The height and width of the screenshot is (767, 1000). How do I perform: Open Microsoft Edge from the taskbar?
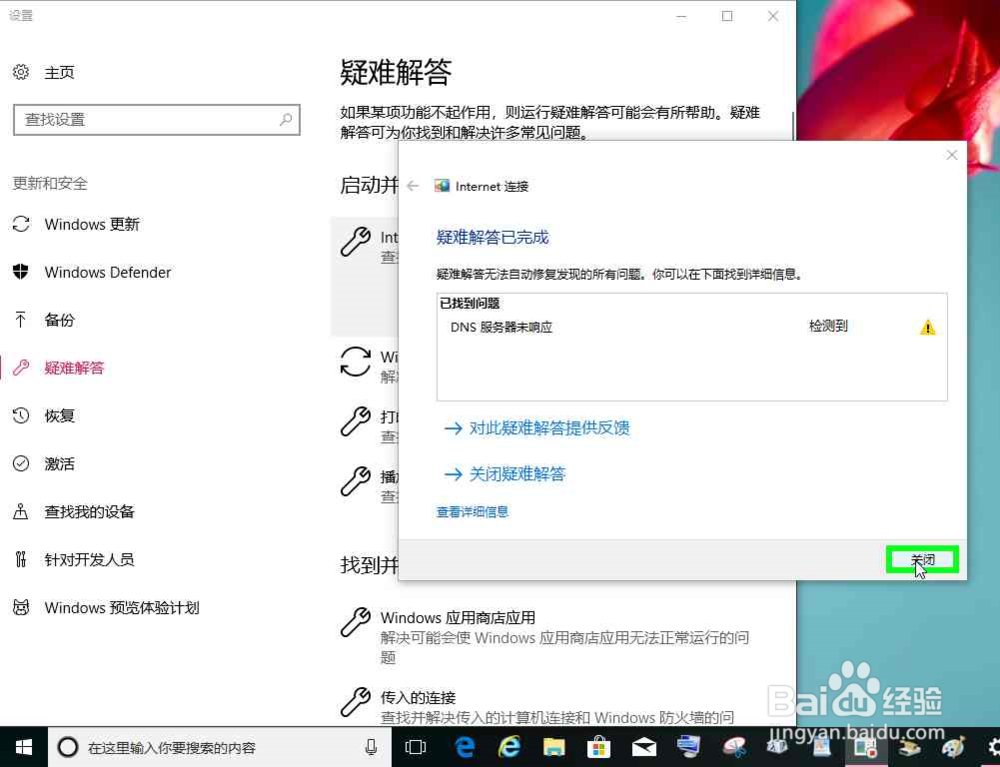click(x=465, y=747)
